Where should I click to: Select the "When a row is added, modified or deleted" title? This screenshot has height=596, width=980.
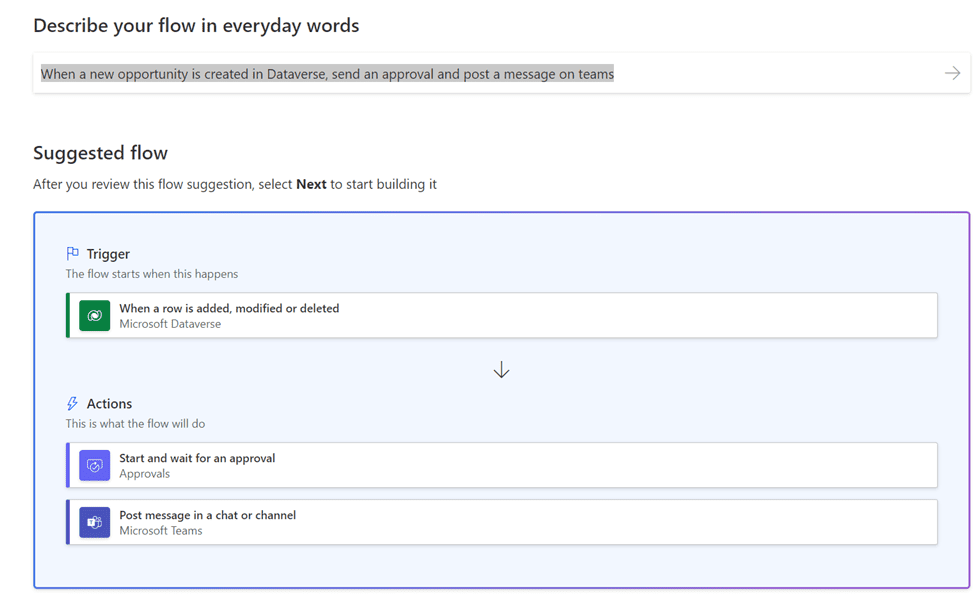click(x=229, y=308)
